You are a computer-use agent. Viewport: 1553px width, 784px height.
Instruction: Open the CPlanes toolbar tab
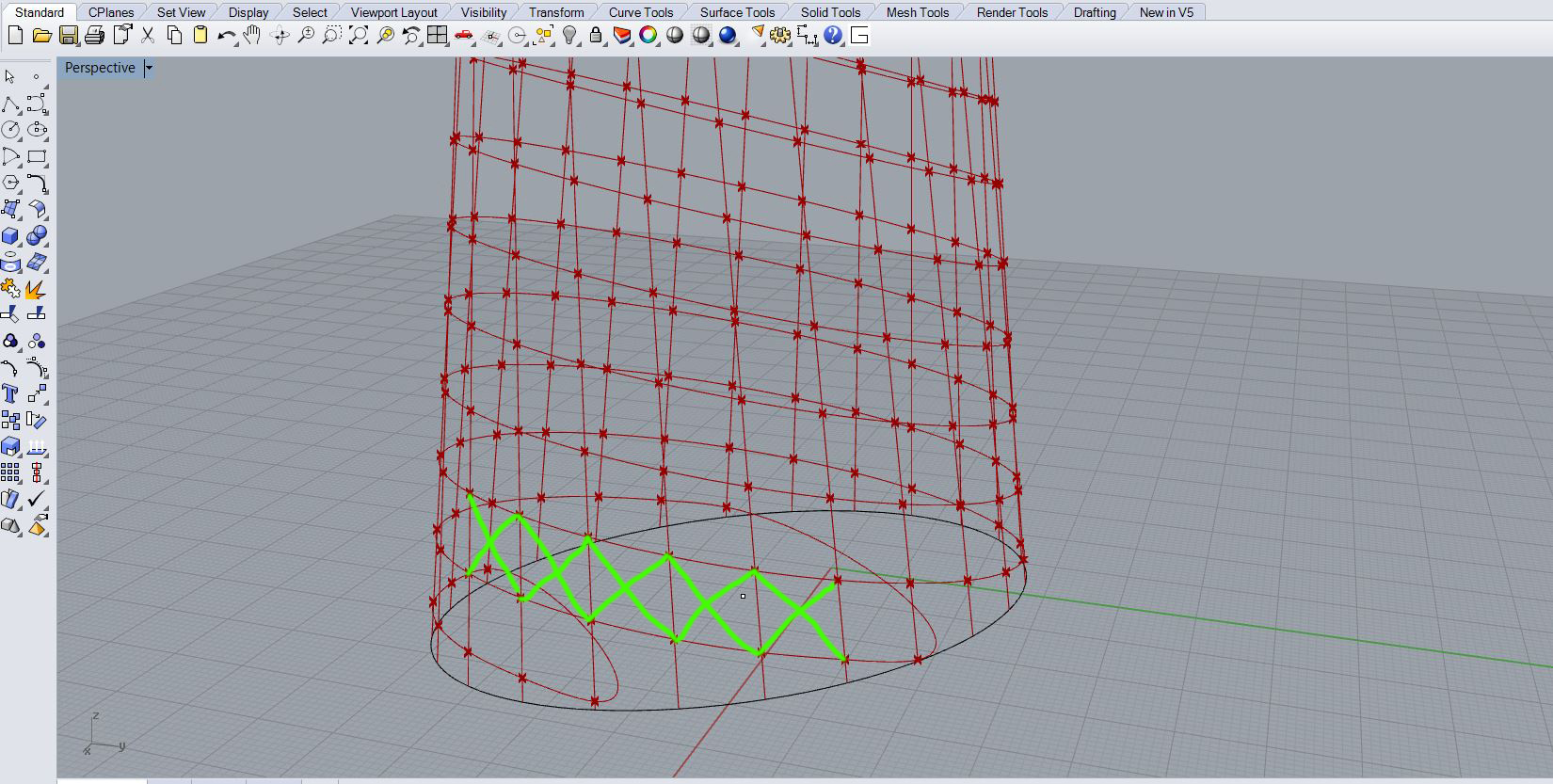(111, 12)
